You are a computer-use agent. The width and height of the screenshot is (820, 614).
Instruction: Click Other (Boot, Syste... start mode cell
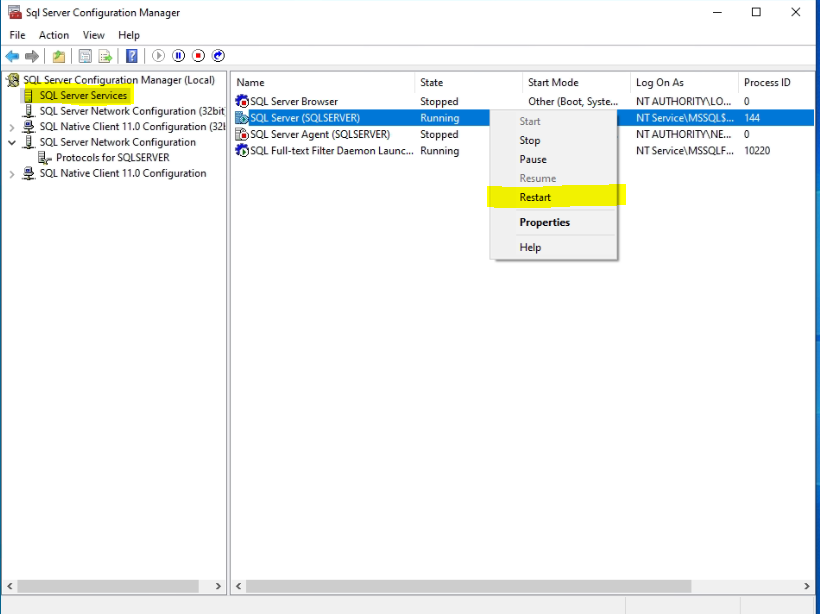[573, 101]
